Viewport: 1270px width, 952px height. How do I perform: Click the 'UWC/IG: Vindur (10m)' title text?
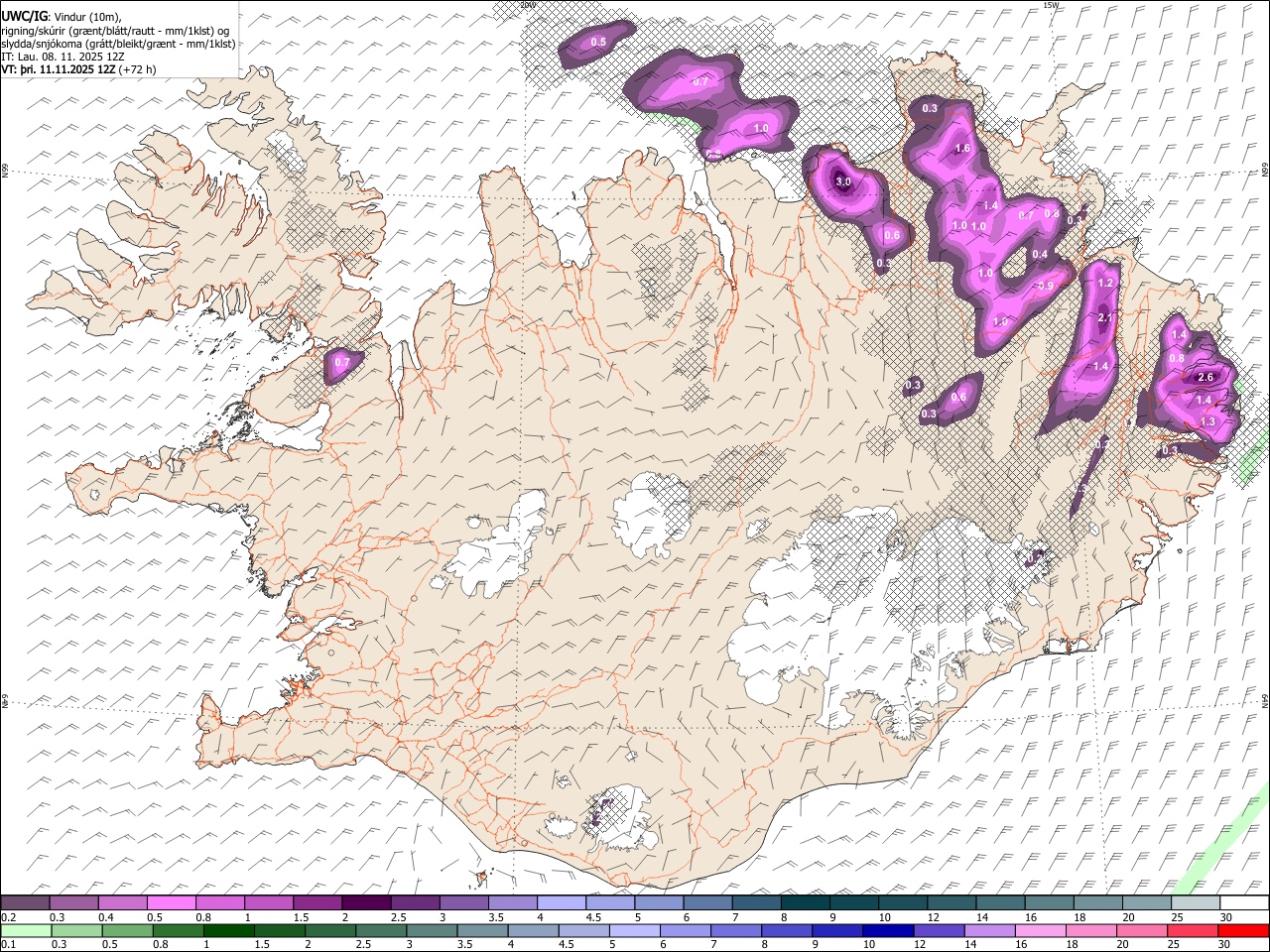point(62,17)
